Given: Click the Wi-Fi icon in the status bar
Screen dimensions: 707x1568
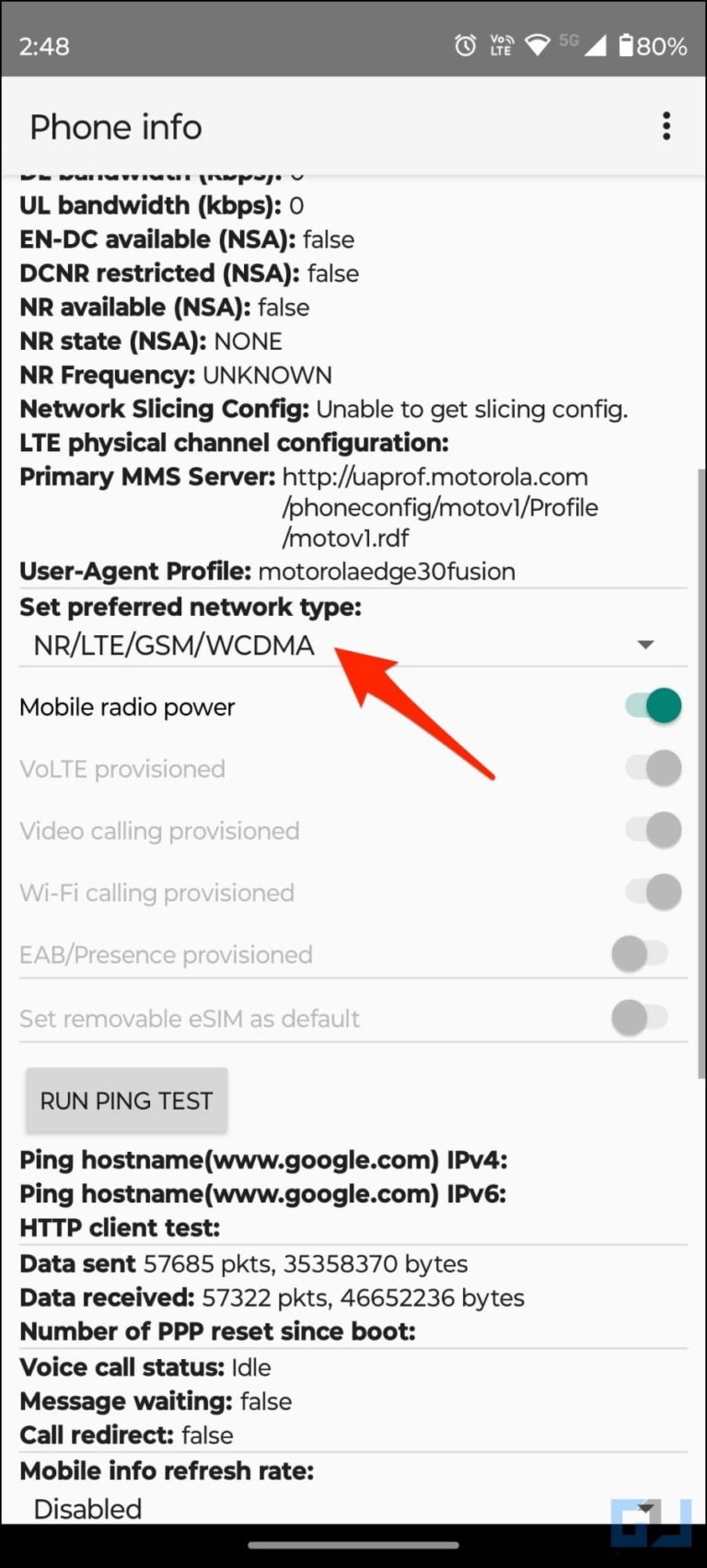Looking at the screenshot, I should (x=539, y=44).
